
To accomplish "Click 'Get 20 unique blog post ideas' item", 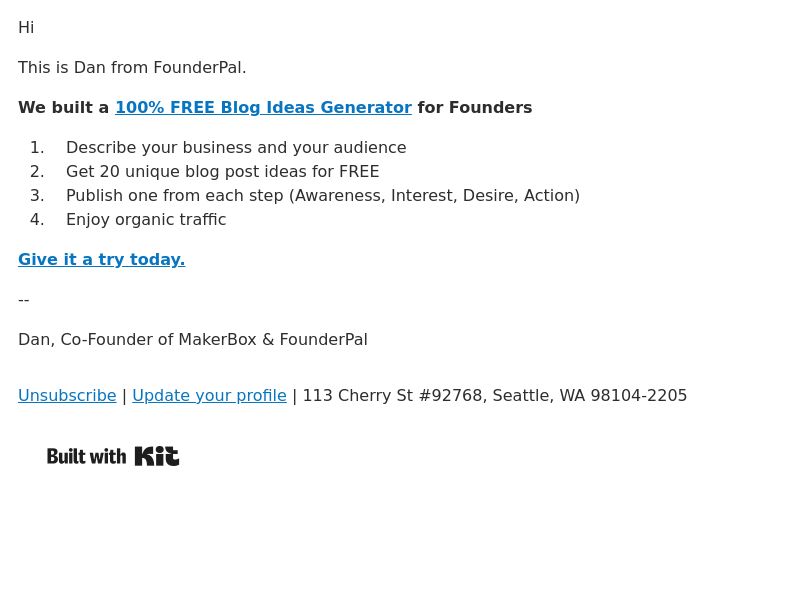I will click(223, 171).
